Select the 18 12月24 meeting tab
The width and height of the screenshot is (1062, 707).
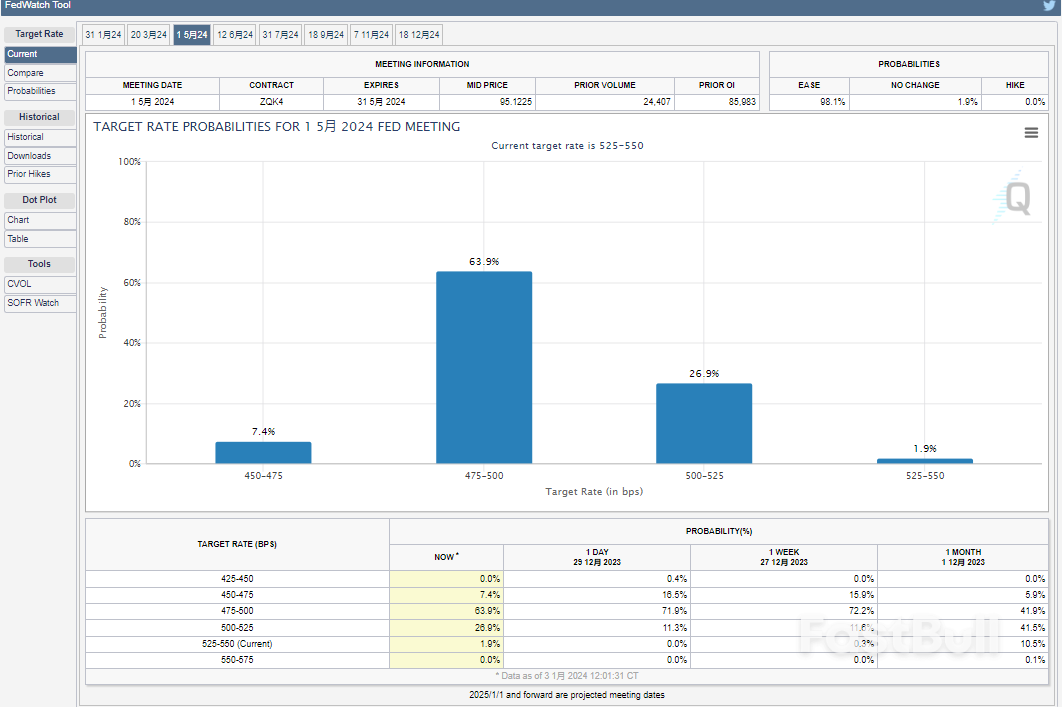[x=419, y=35]
